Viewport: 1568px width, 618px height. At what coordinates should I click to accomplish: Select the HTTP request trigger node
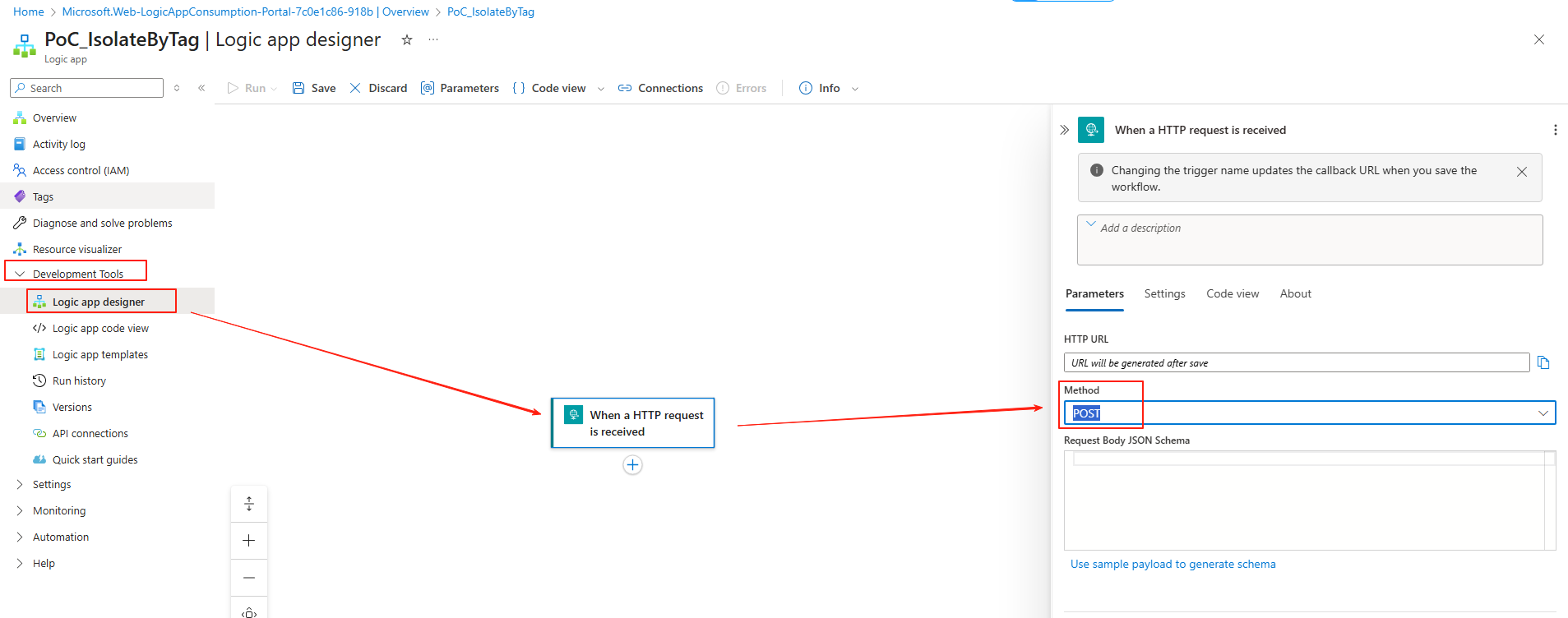pyautogui.click(x=632, y=423)
